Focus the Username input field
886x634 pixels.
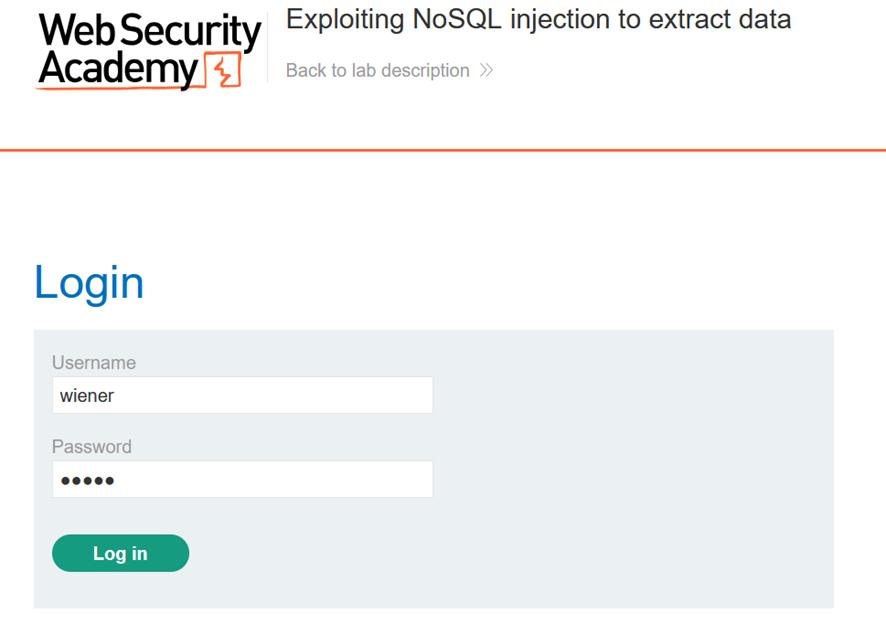[x=242, y=395]
